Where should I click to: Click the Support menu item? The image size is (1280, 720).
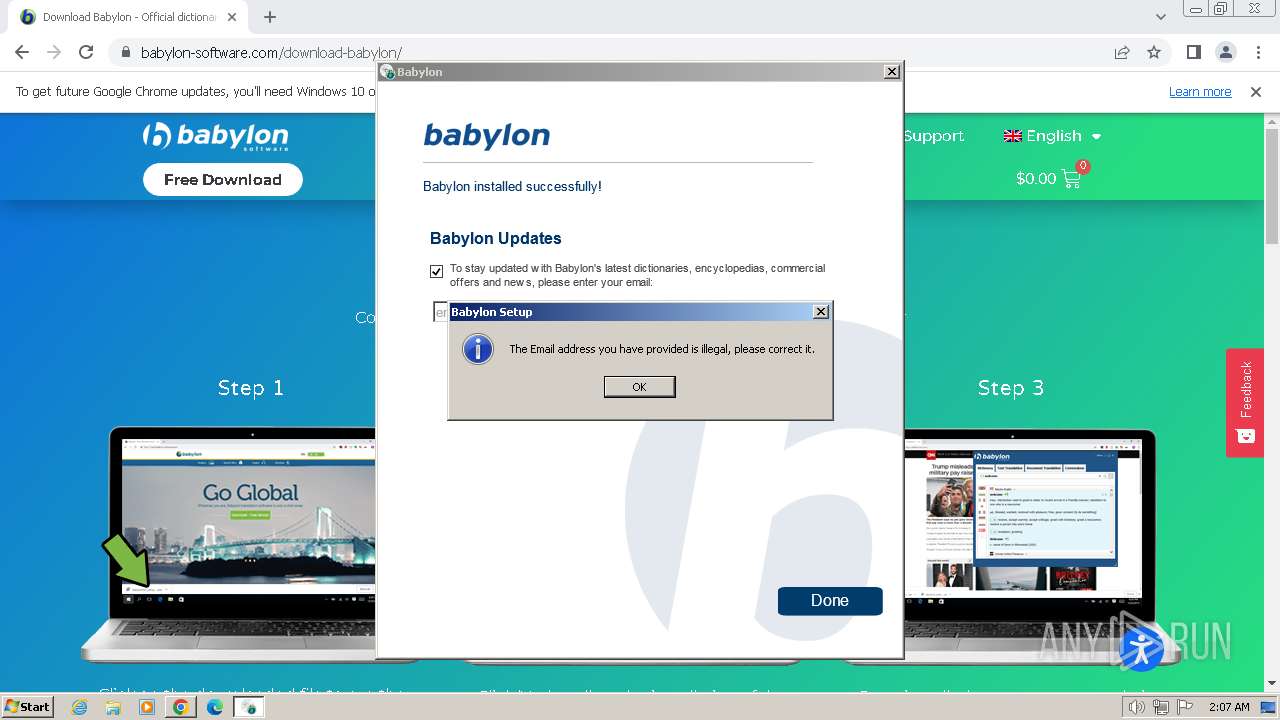[933, 136]
